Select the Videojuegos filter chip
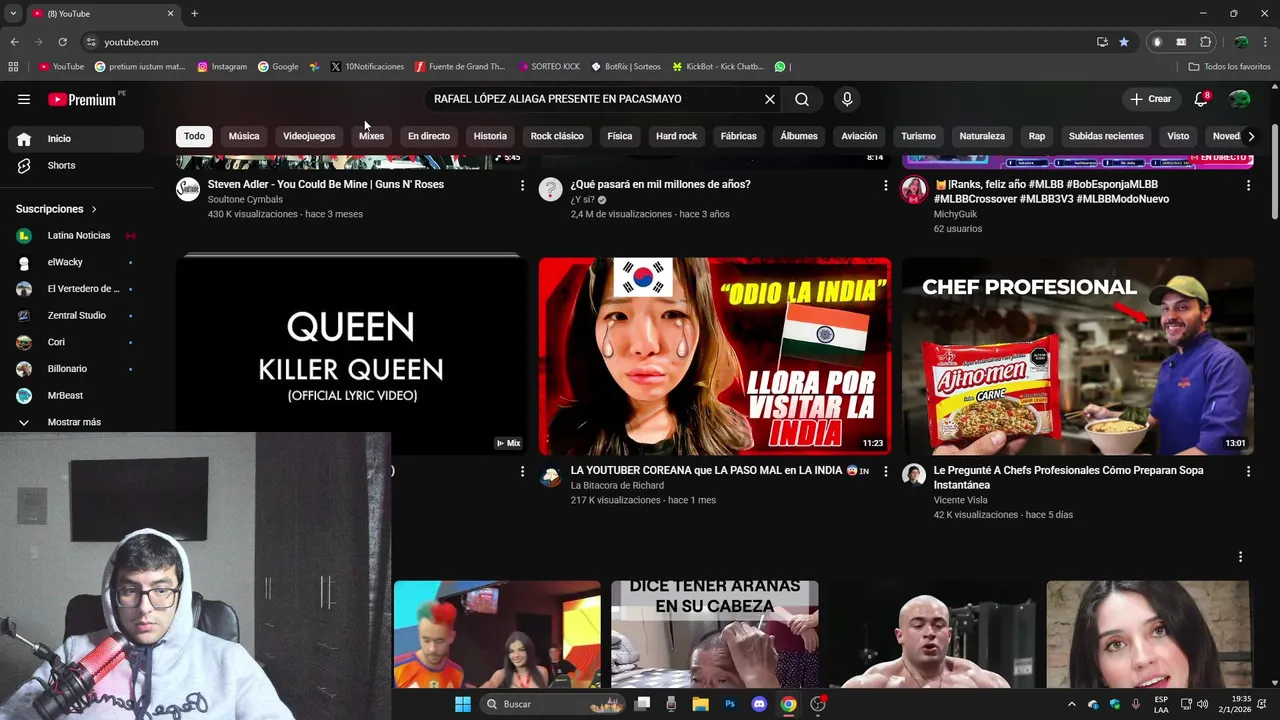 click(x=309, y=136)
